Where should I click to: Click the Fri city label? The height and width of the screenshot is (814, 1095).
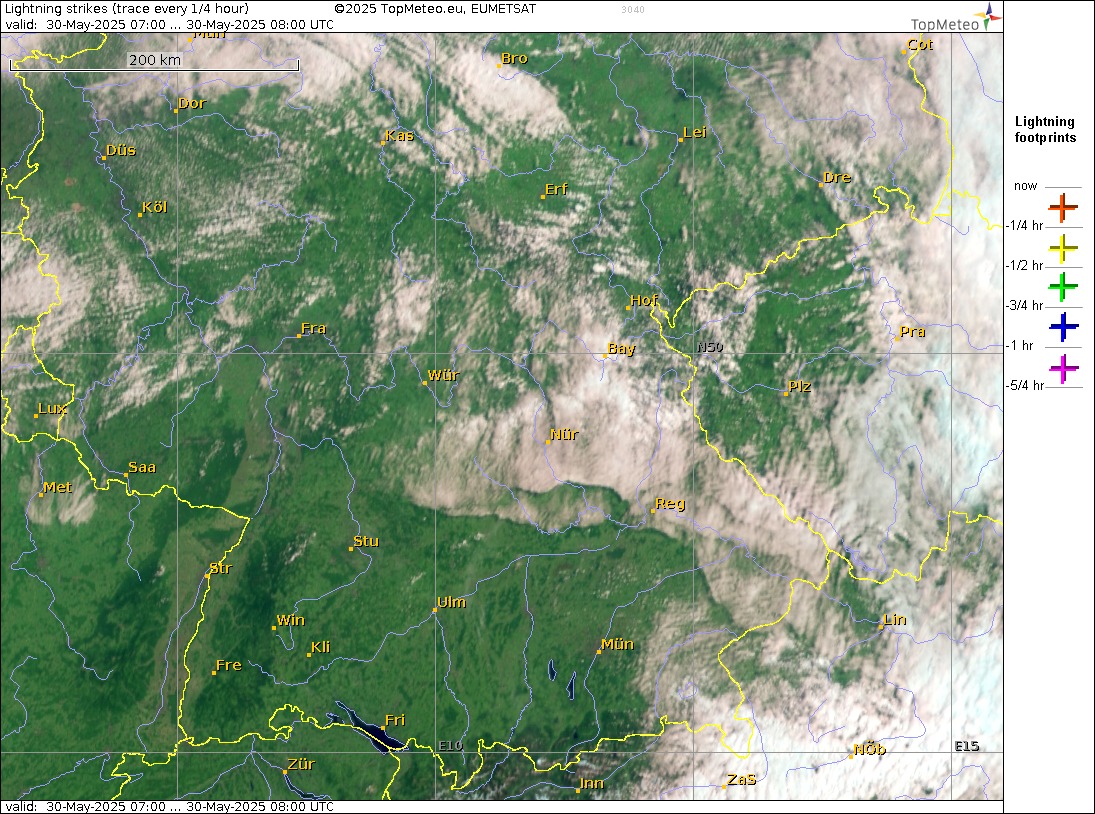pos(395,720)
